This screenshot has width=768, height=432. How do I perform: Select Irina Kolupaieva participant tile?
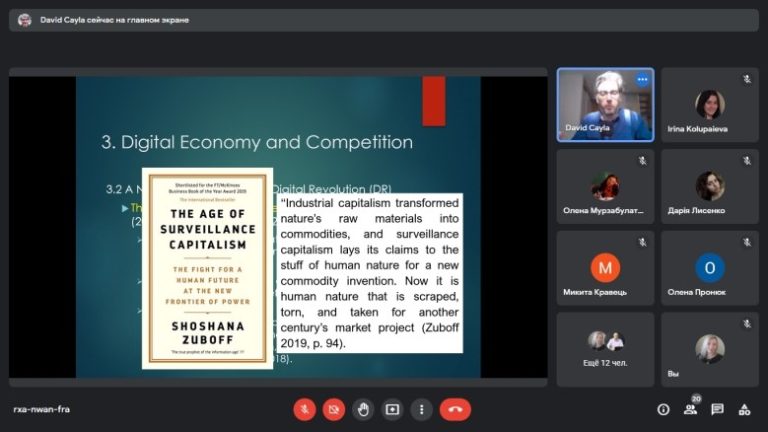click(710, 105)
